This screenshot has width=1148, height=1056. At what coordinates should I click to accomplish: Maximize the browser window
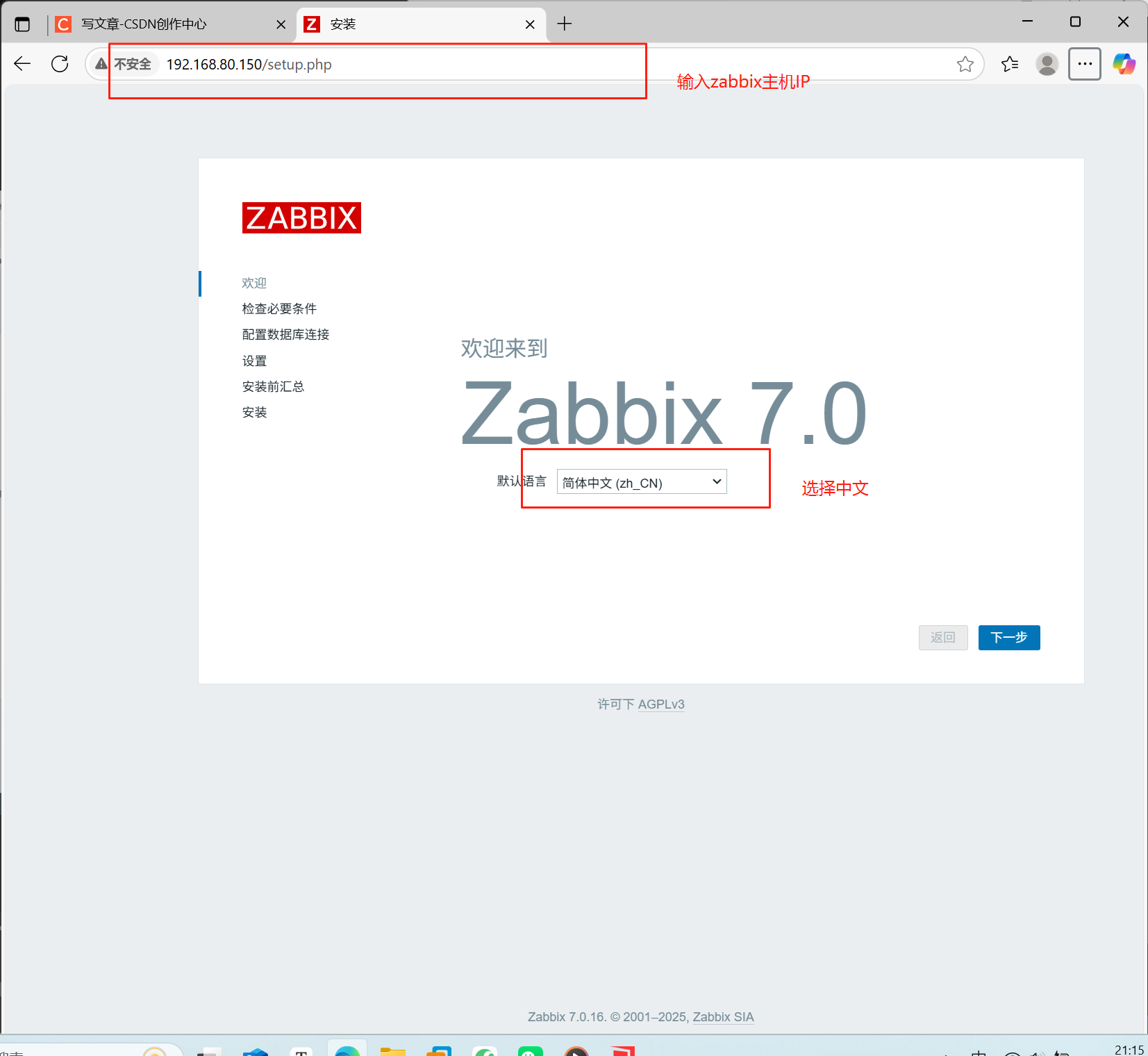(1075, 22)
